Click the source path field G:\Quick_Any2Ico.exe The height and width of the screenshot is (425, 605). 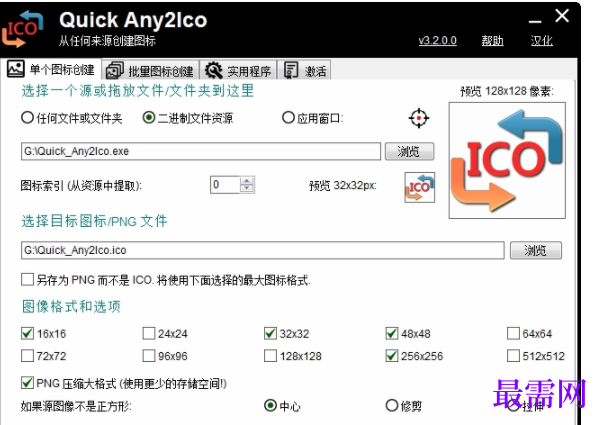pos(201,151)
